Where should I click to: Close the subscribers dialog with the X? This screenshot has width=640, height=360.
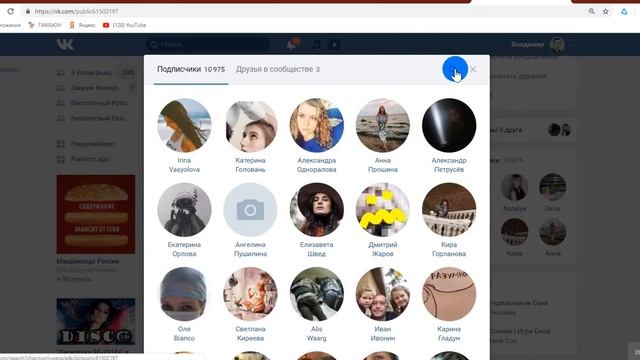473,69
